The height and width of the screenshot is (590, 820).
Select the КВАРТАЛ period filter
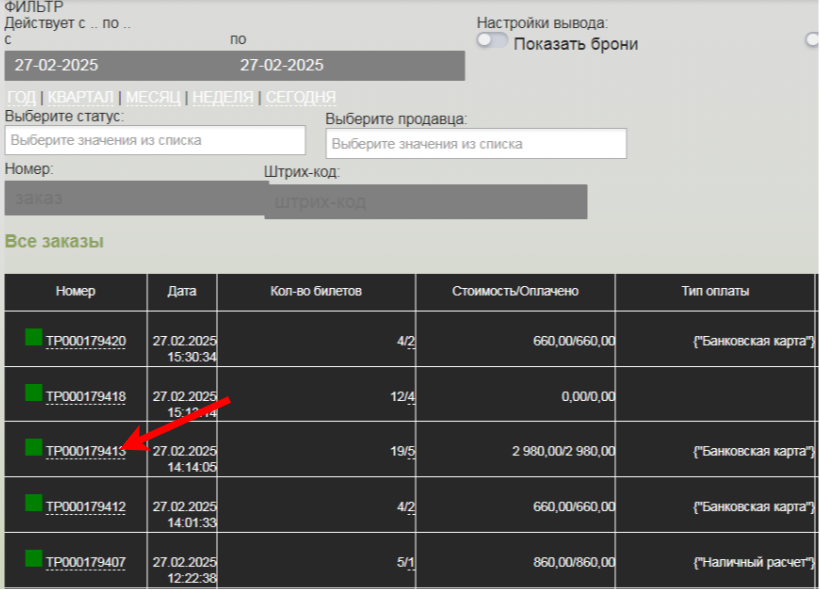81,97
